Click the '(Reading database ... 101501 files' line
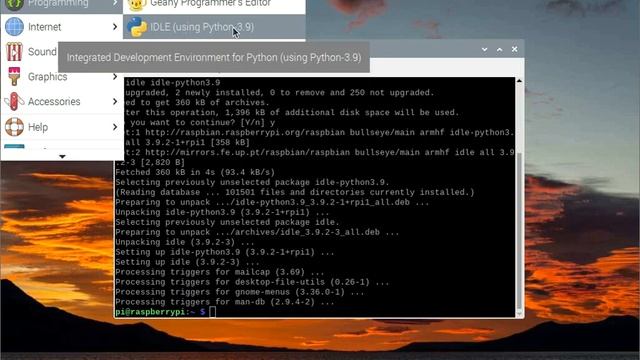Screen dimensions: 640x360 (295, 192)
